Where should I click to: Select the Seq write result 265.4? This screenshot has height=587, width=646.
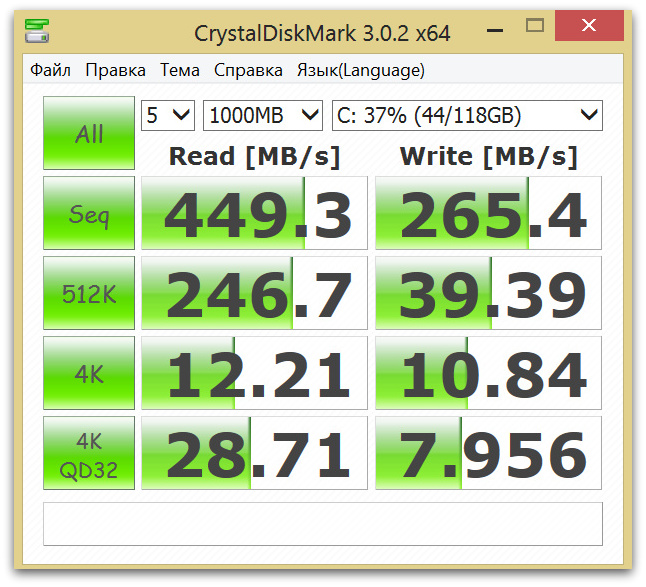click(489, 213)
